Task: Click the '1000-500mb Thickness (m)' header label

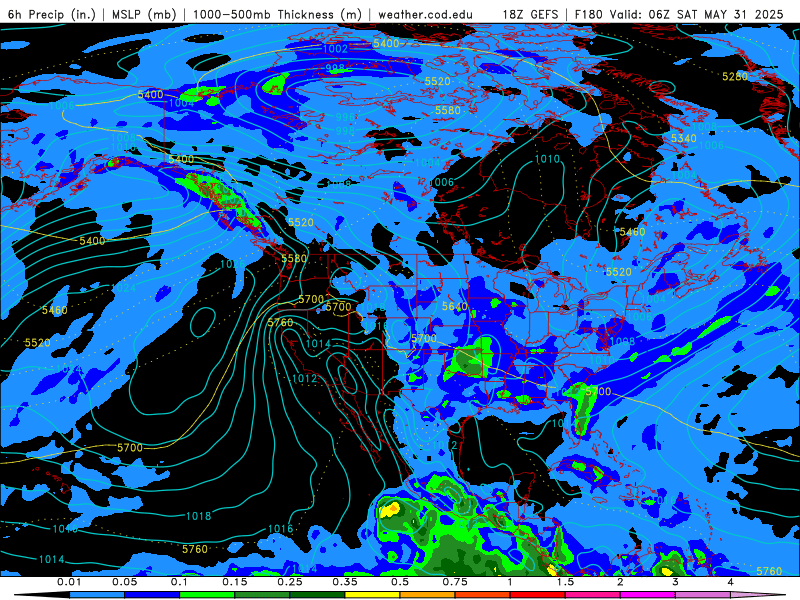Action: coord(277,14)
